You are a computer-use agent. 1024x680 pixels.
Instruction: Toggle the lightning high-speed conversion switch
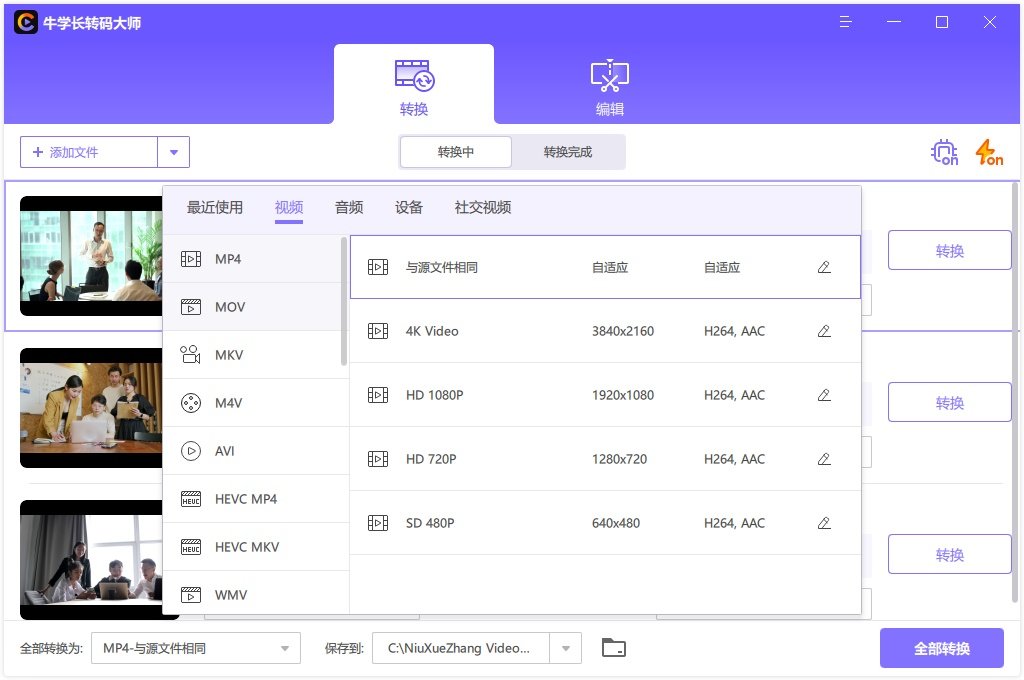[988, 152]
